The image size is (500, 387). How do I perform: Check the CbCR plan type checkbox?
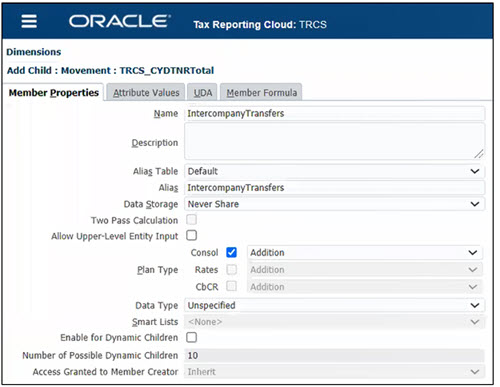pyautogui.click(x=231, y=286)
